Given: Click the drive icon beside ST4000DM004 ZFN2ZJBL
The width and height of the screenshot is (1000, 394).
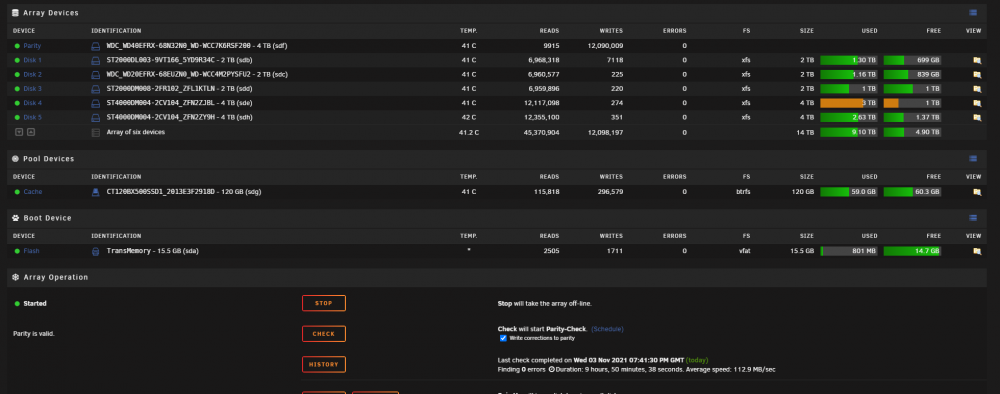Looking at the screenshot, I should pyautogui.click(x=96, y=103).
